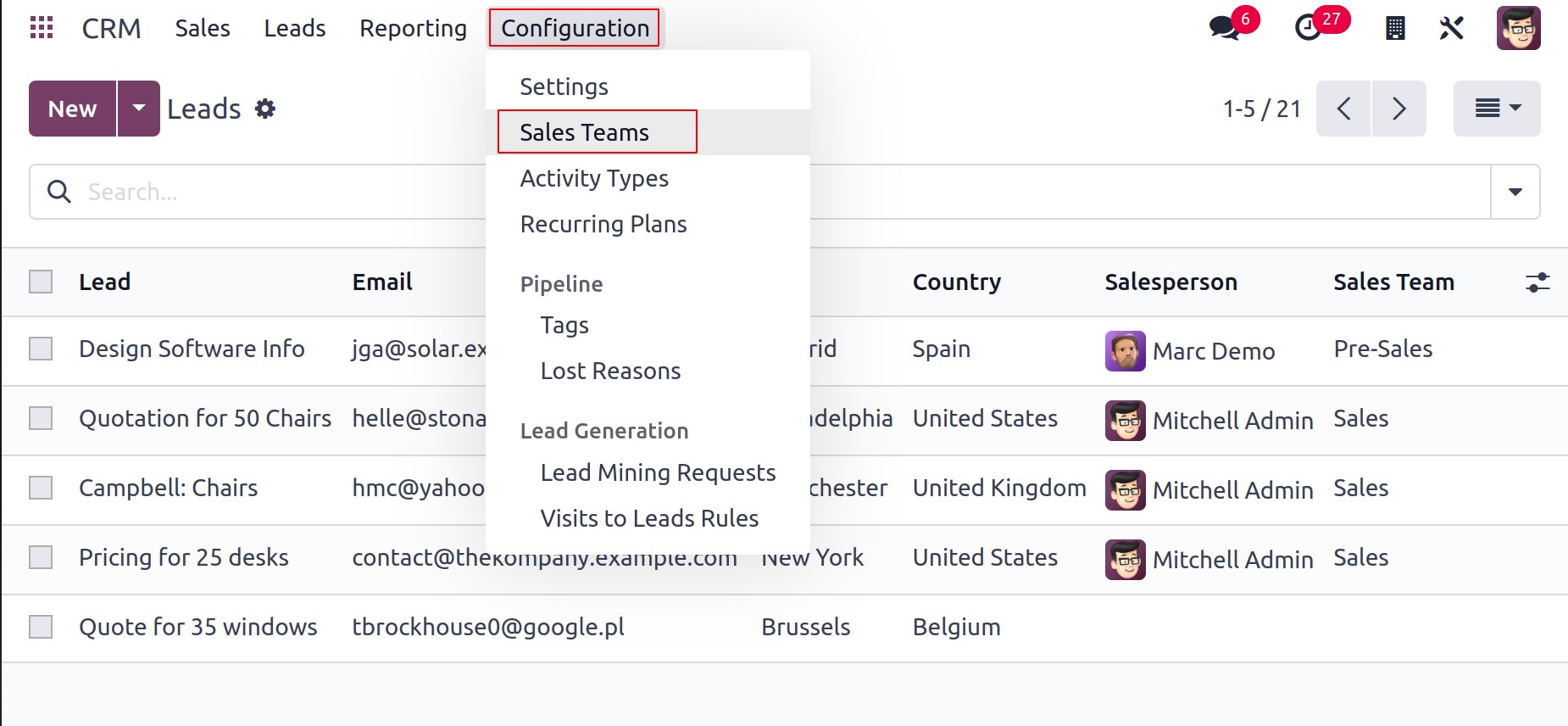Click the company building icon
Image resolution: width=1568 pixels, height=726 pixels.
pyautogui.click(x=1395, y=28)
